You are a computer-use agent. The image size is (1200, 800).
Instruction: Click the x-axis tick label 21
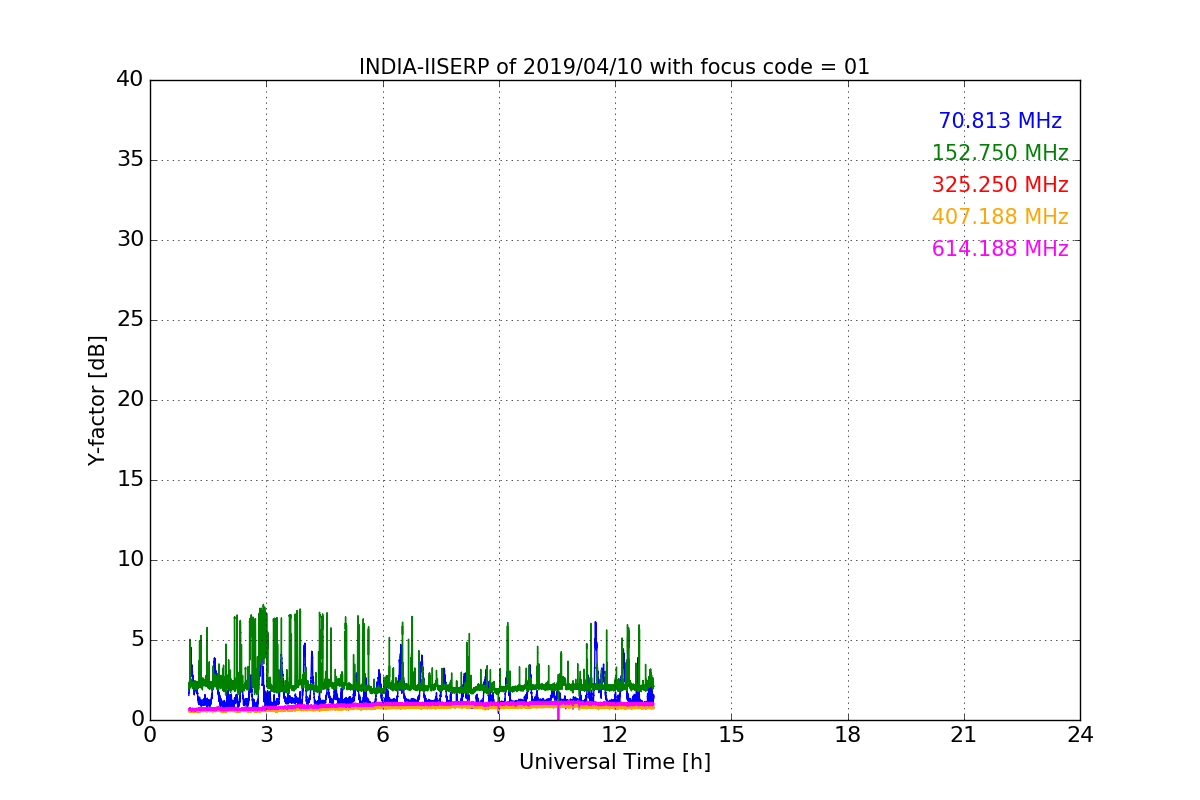964,734
